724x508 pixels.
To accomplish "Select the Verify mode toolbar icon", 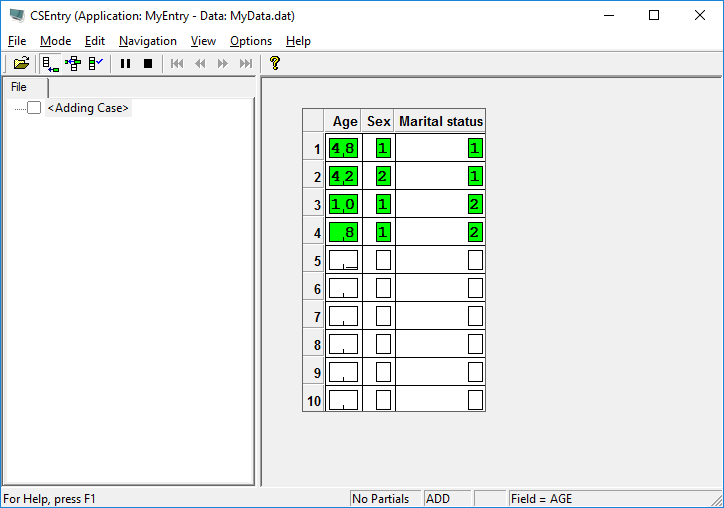I will coord(95,63).
